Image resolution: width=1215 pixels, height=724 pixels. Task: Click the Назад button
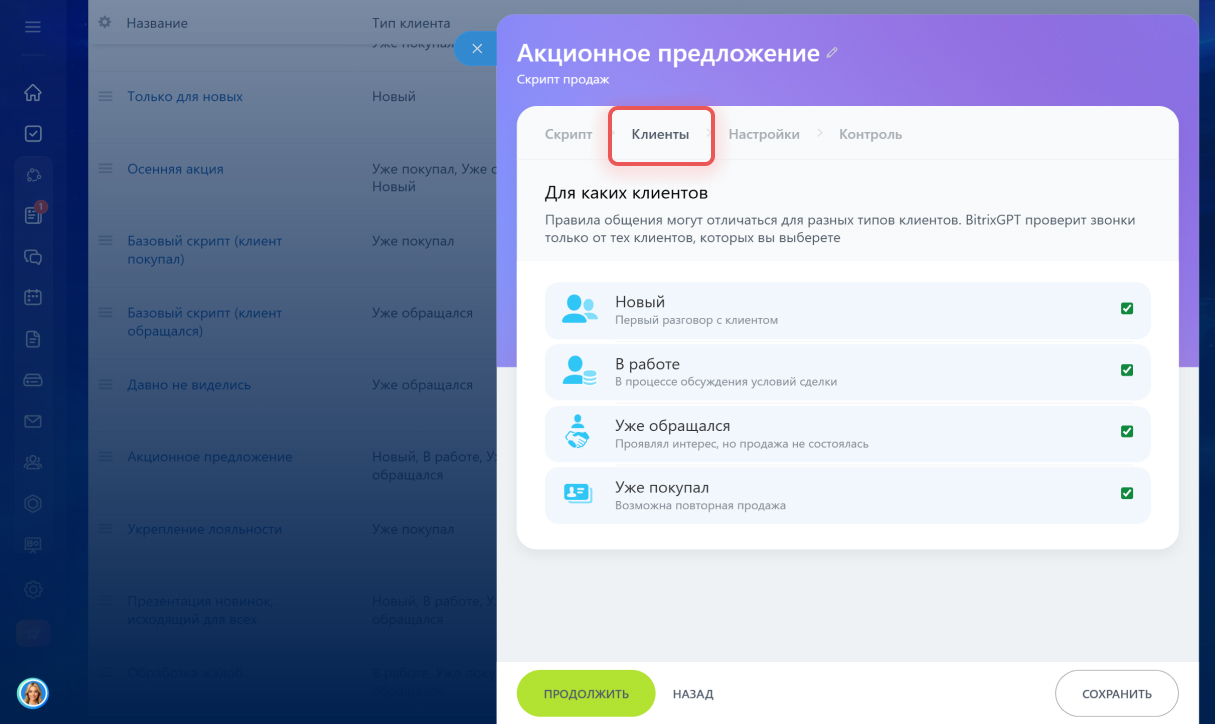point(693,694)
